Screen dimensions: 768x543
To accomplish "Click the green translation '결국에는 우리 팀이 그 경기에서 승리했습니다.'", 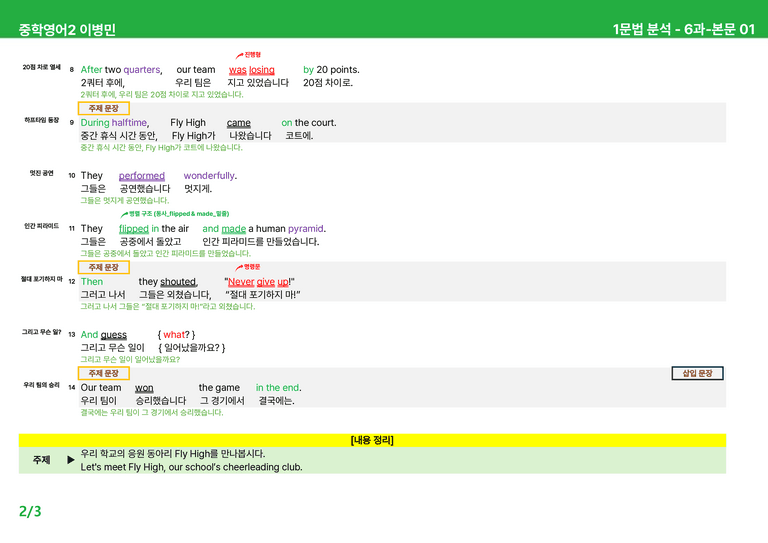I will (152, 412).
